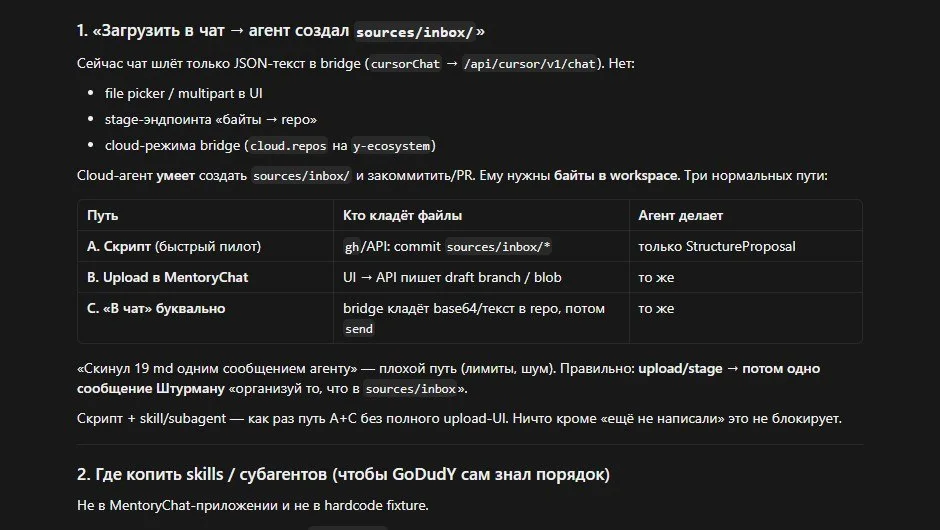Click the stage-эндпоинта bullet item
940x530 pixels.
tap(210, 119)
